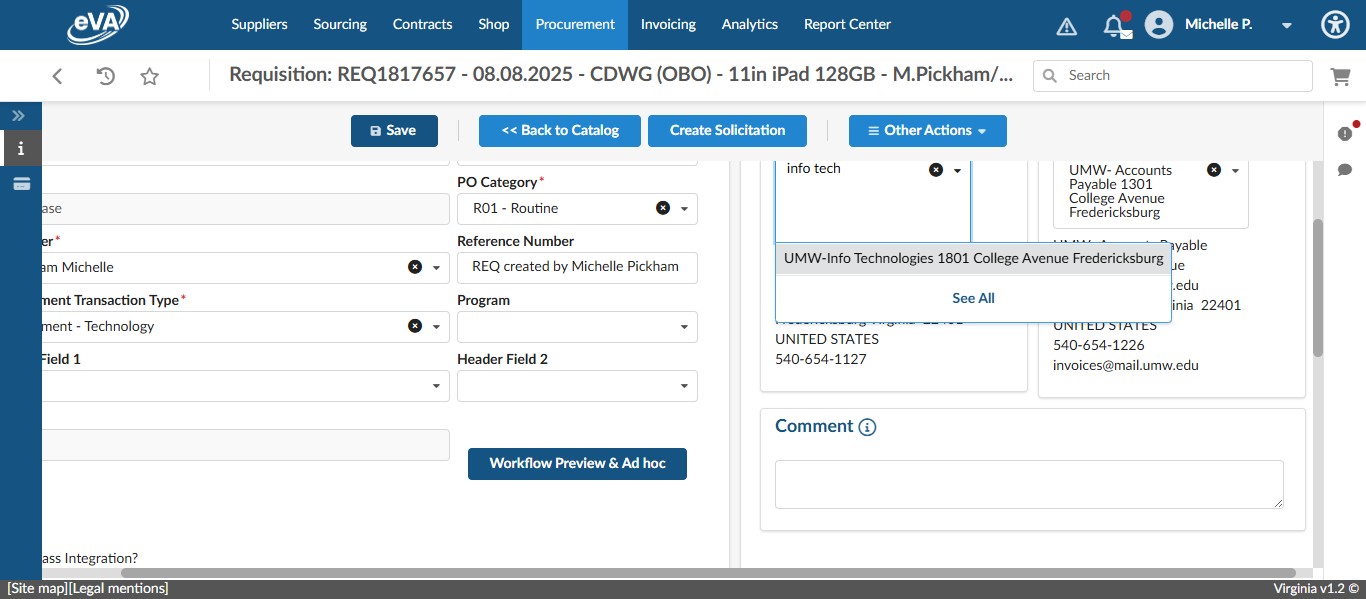Open the Report Center menu
This screenshot has height=599, width=1366.
[846, 24]
